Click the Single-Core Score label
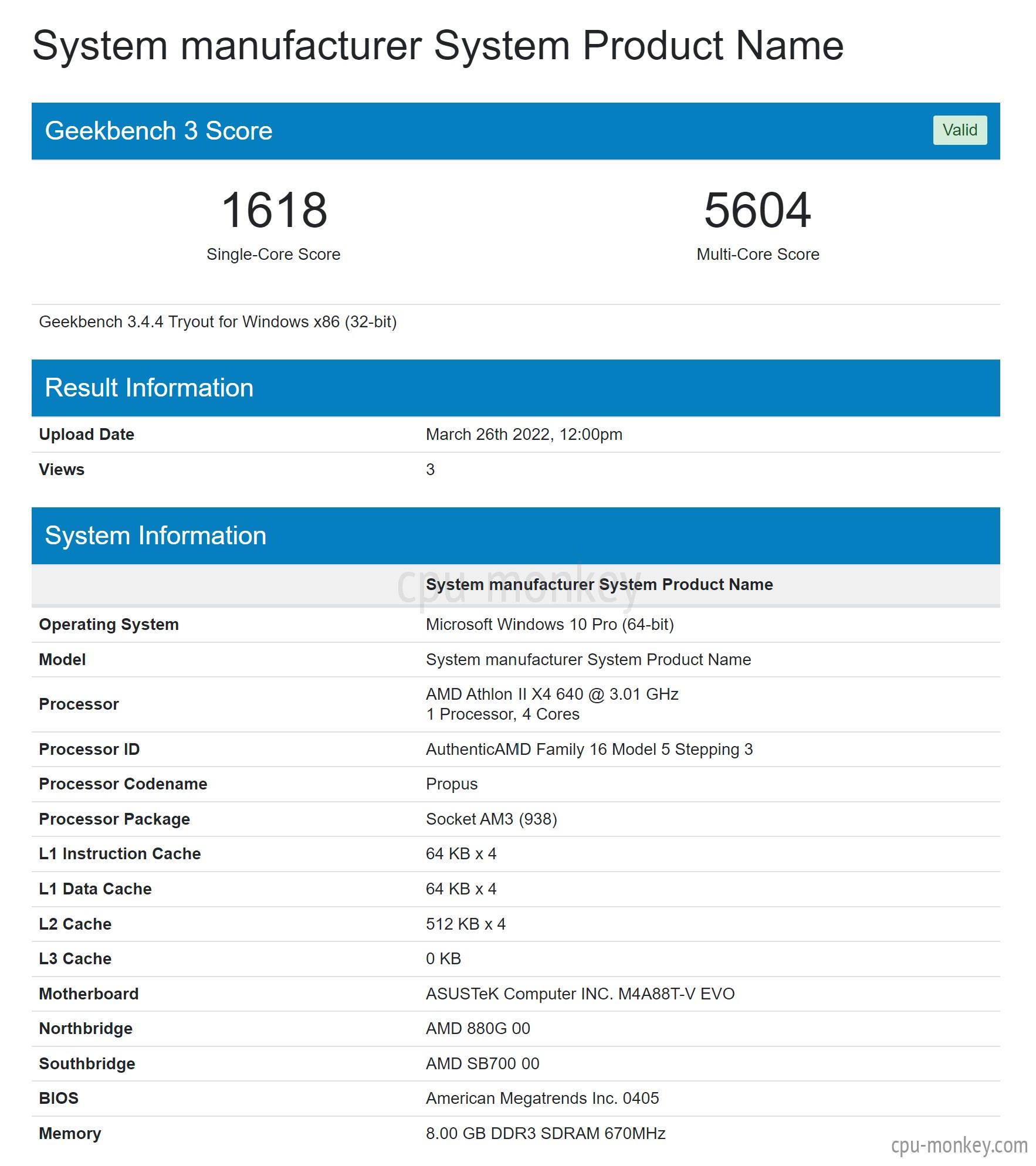The height and width of the screenshot is (1166, 1036). [x=273, y=254]
